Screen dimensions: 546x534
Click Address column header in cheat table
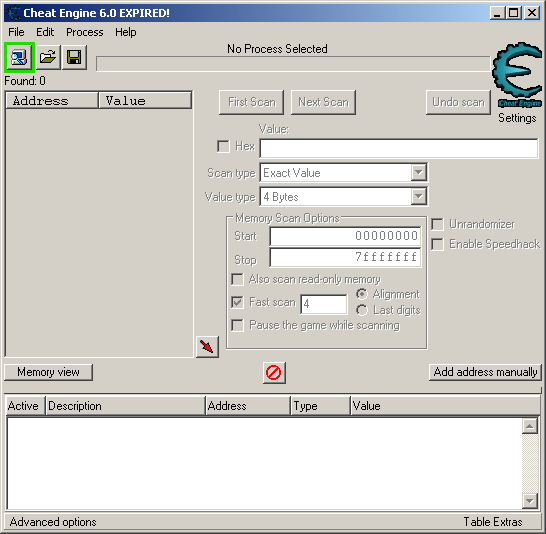tap(248, 406)
